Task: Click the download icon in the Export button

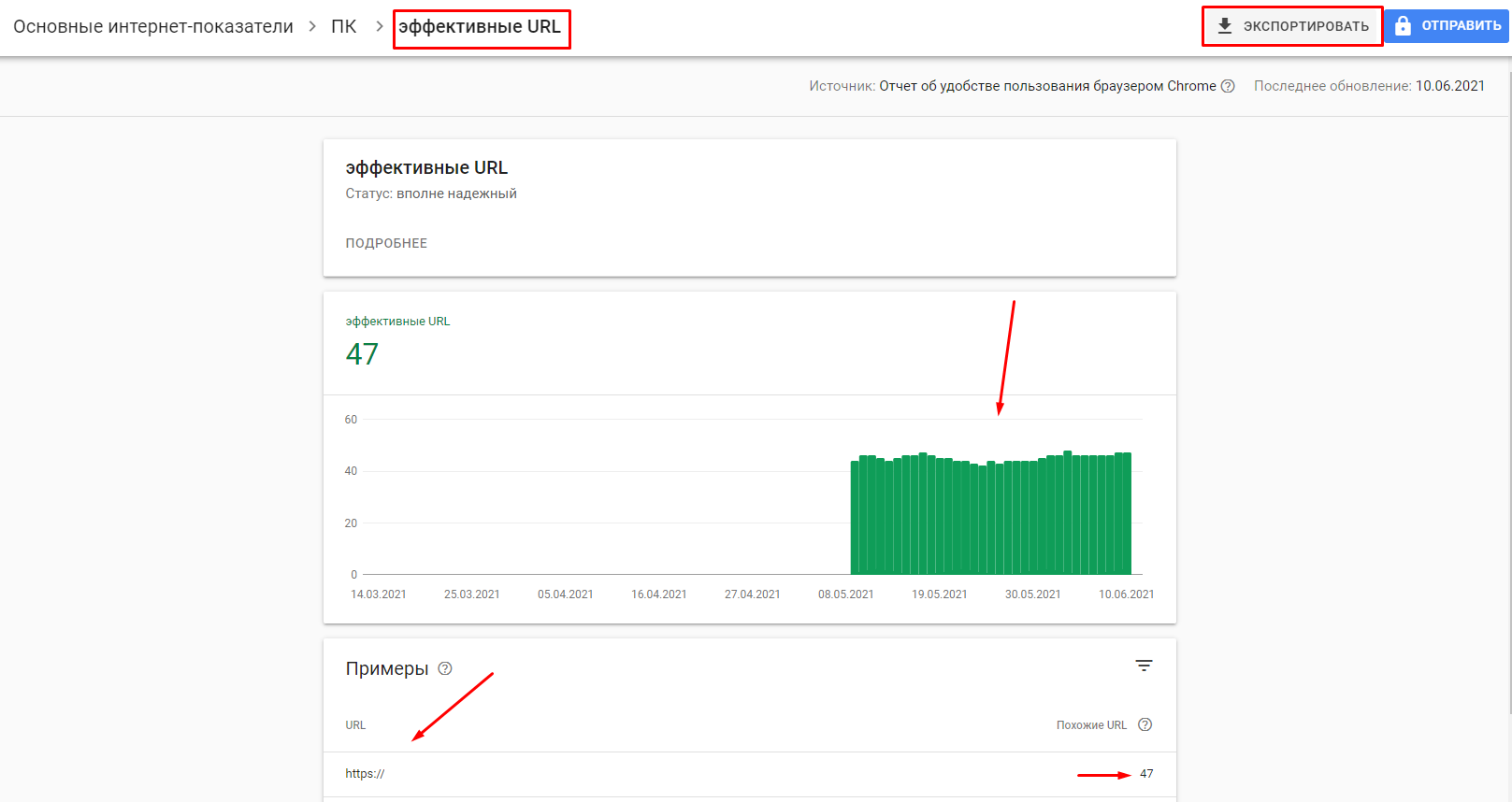Action: [1224, 26]
